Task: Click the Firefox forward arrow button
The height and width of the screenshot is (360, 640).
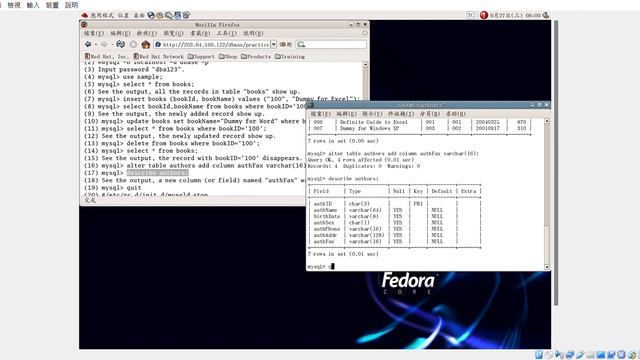Action: (x=104, y=44)
